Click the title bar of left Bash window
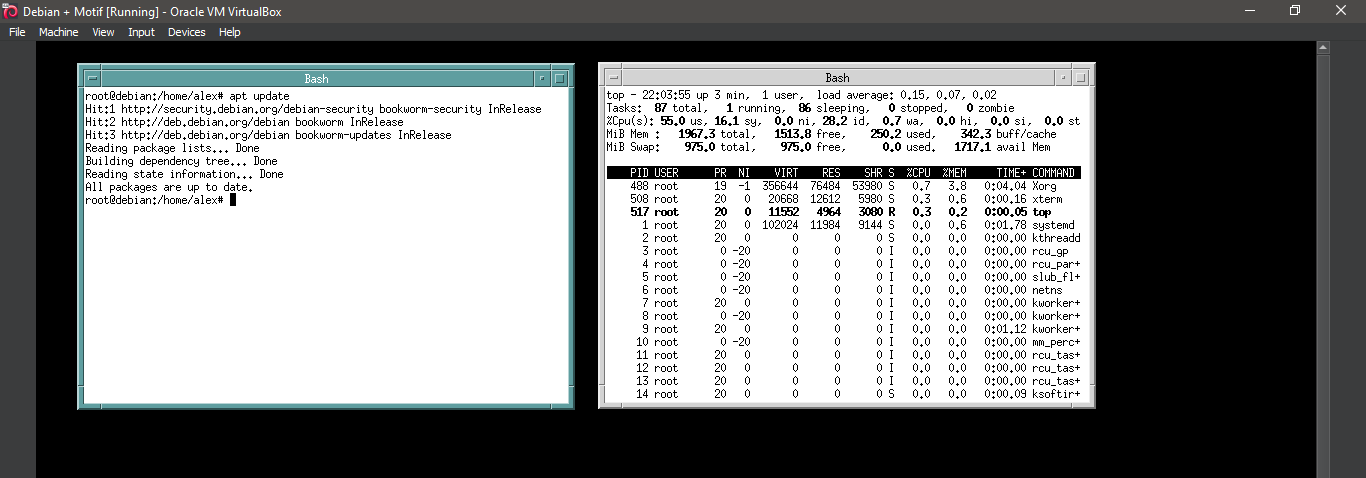The image size is (1366, 478). coord(317,78)
